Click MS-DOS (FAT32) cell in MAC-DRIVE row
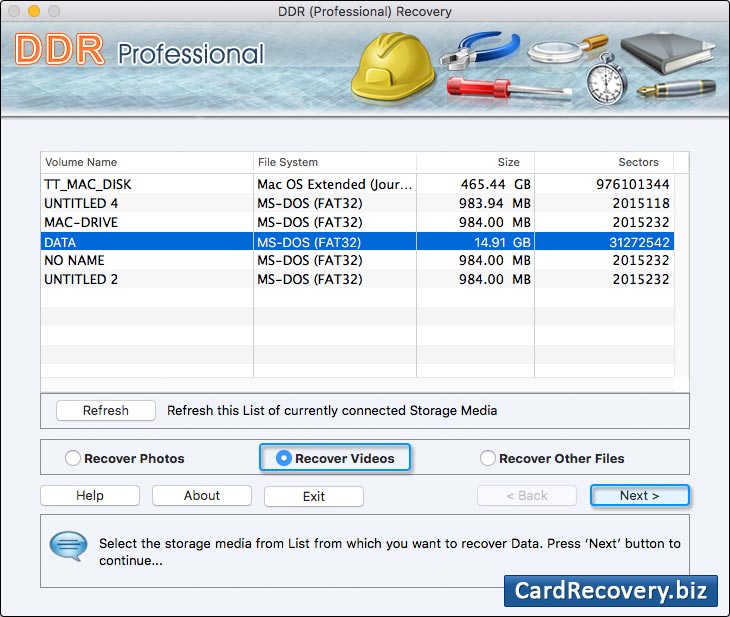This screenshot has height=617, width=730. pos(335,223)
